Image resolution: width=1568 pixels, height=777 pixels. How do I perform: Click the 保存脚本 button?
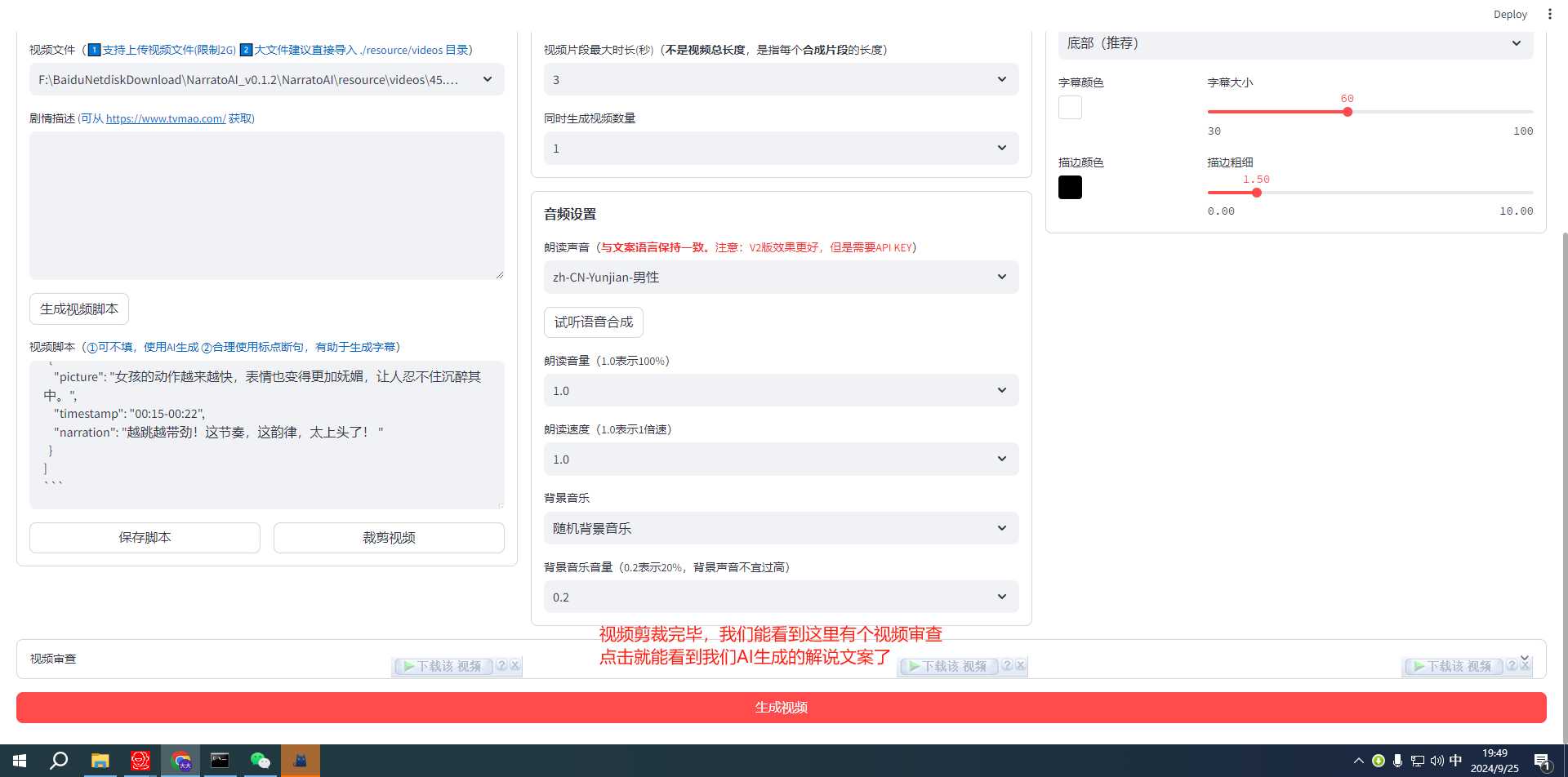click(x=145, y=537)
